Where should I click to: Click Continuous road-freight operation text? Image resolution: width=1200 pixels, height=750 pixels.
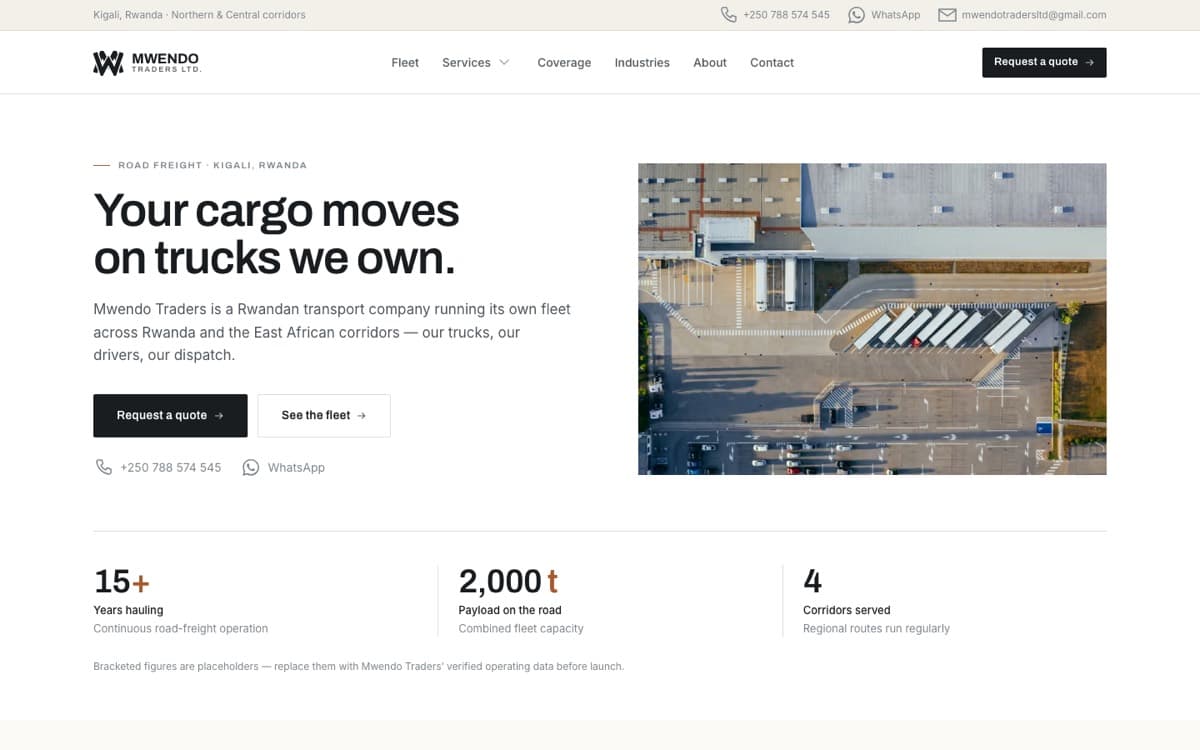point(180,629)
